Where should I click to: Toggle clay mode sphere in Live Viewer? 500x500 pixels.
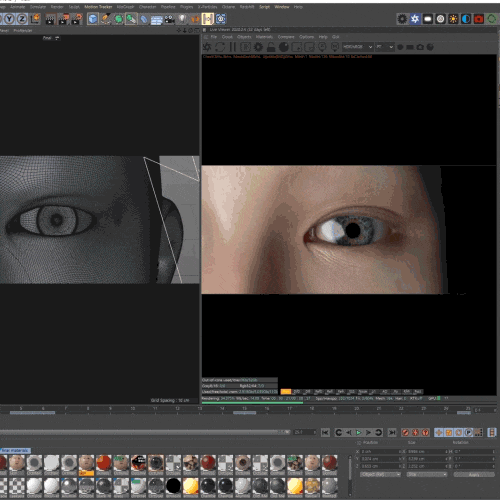click(x=284, y=47)
